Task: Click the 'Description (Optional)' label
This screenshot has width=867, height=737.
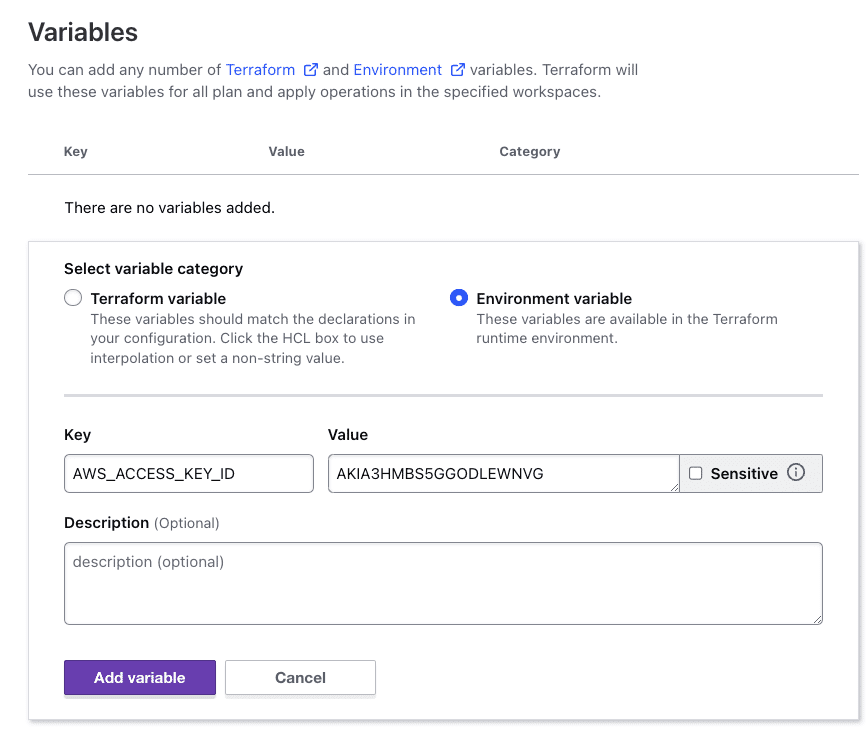Action: [x=142, y=523]
